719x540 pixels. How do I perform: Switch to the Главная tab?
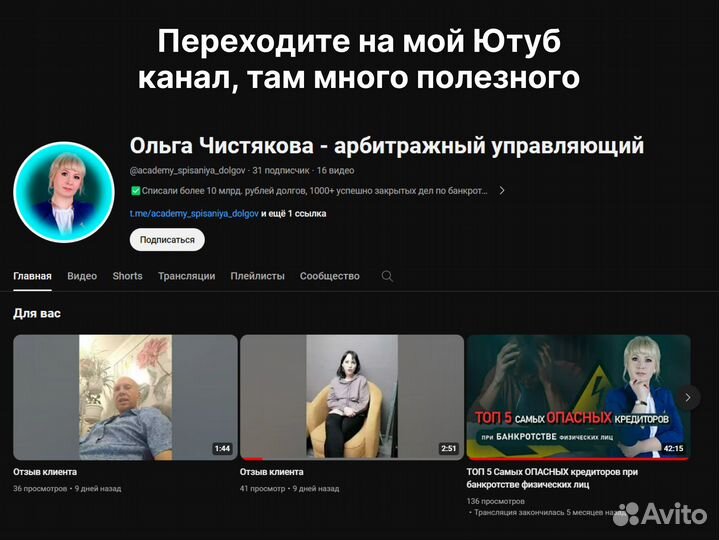32,276
